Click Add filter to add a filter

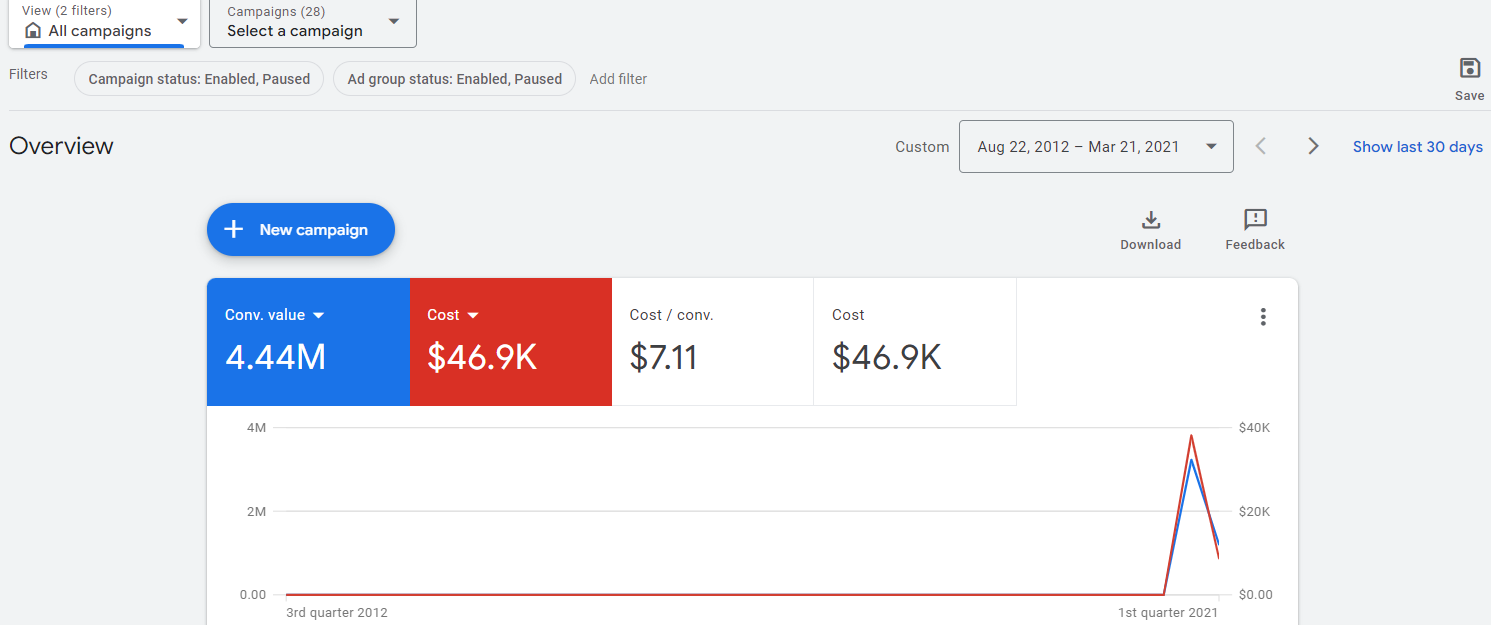tap(618, 78)
